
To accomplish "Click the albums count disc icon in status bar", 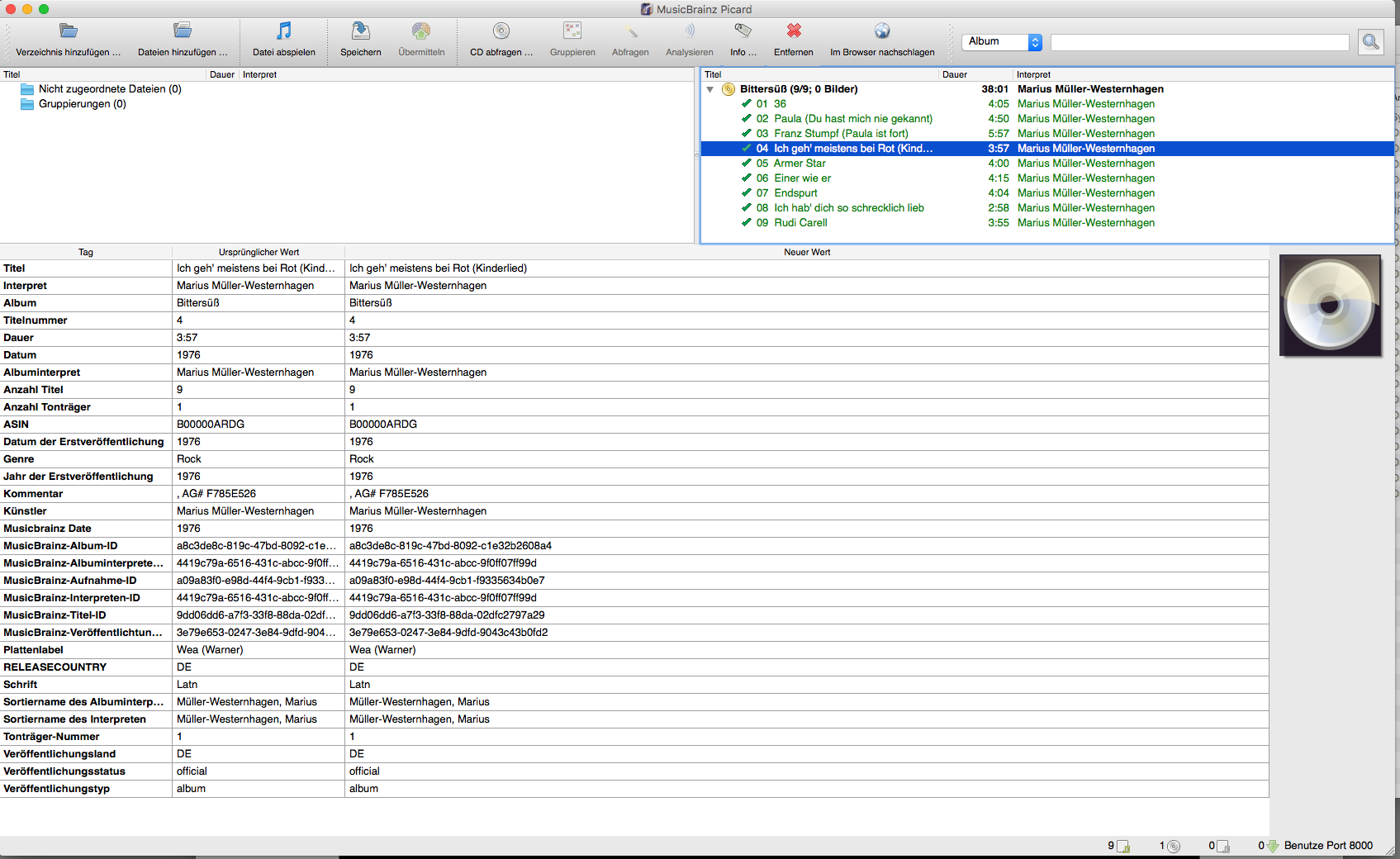I will click(1174, 846).
